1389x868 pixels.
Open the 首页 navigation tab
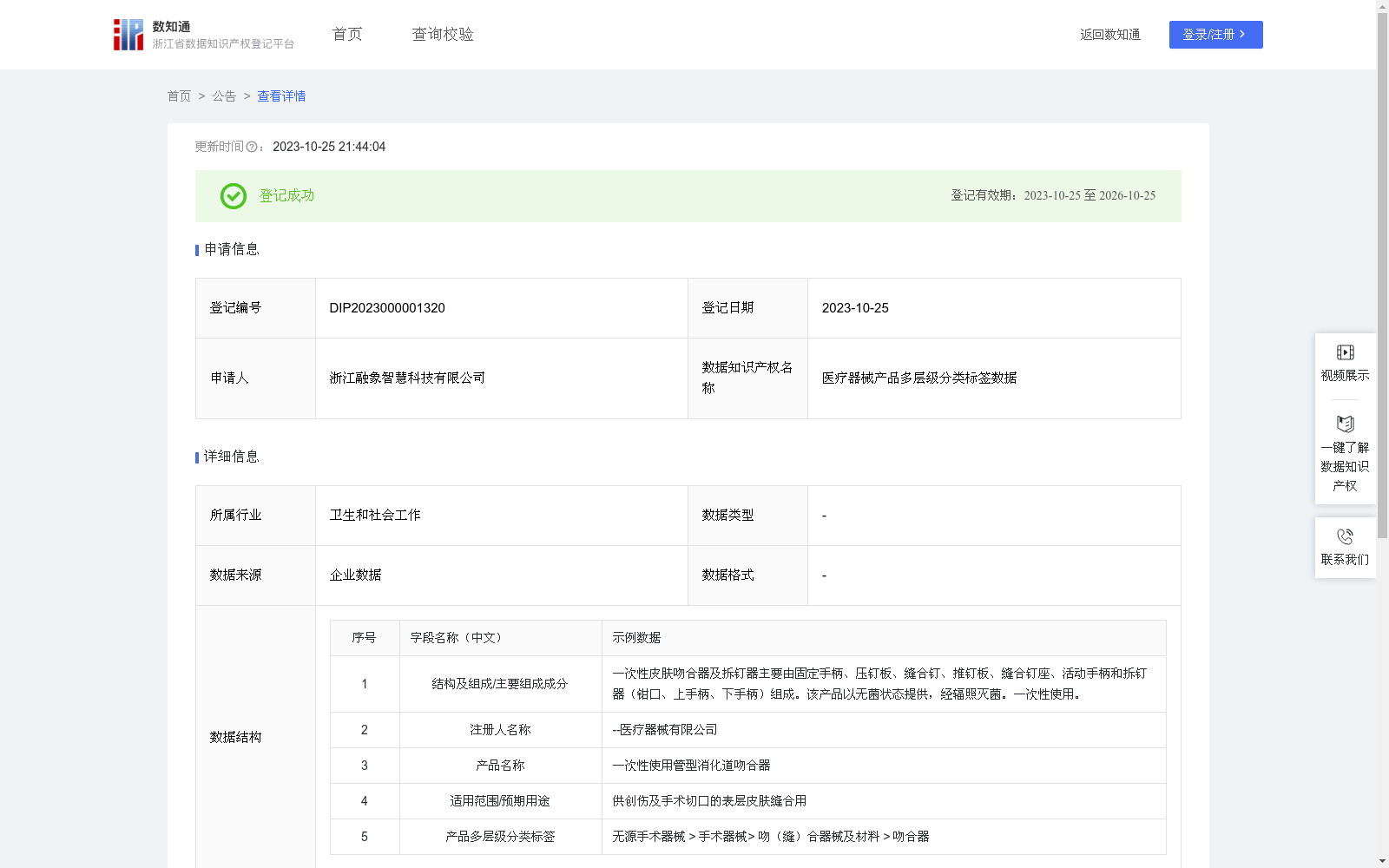pos(347,34)
